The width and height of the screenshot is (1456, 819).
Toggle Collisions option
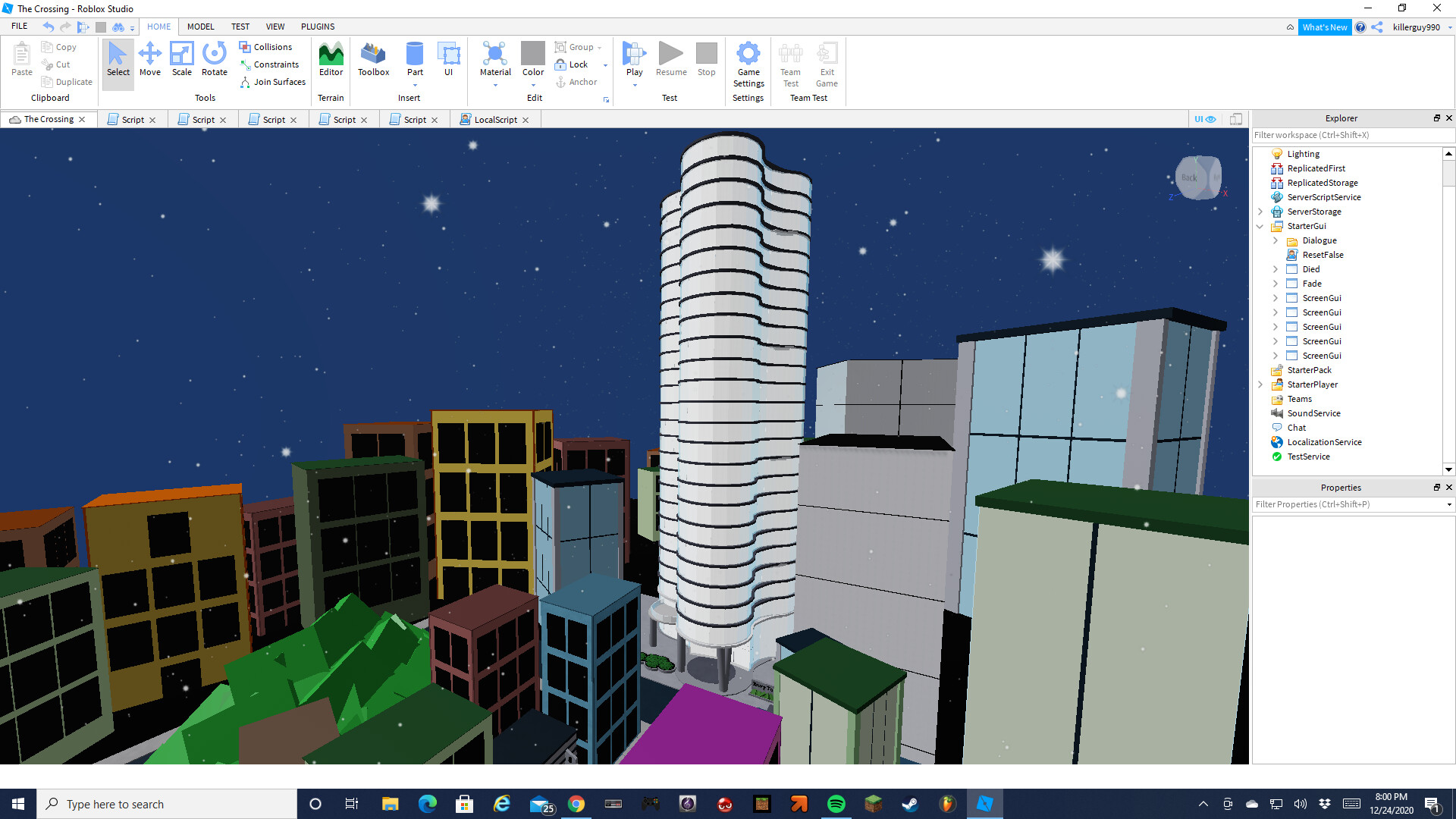[x=265, y=47]
